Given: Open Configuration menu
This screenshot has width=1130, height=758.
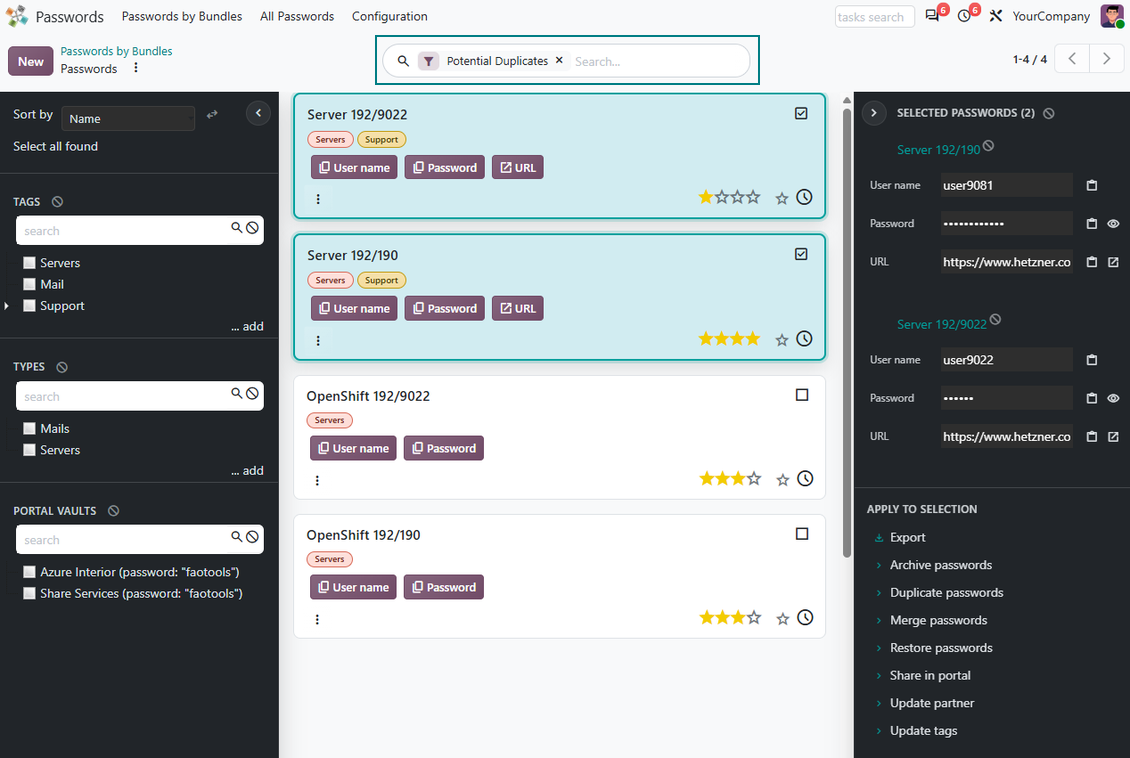Looking at the screenshot, I should 389,16.
